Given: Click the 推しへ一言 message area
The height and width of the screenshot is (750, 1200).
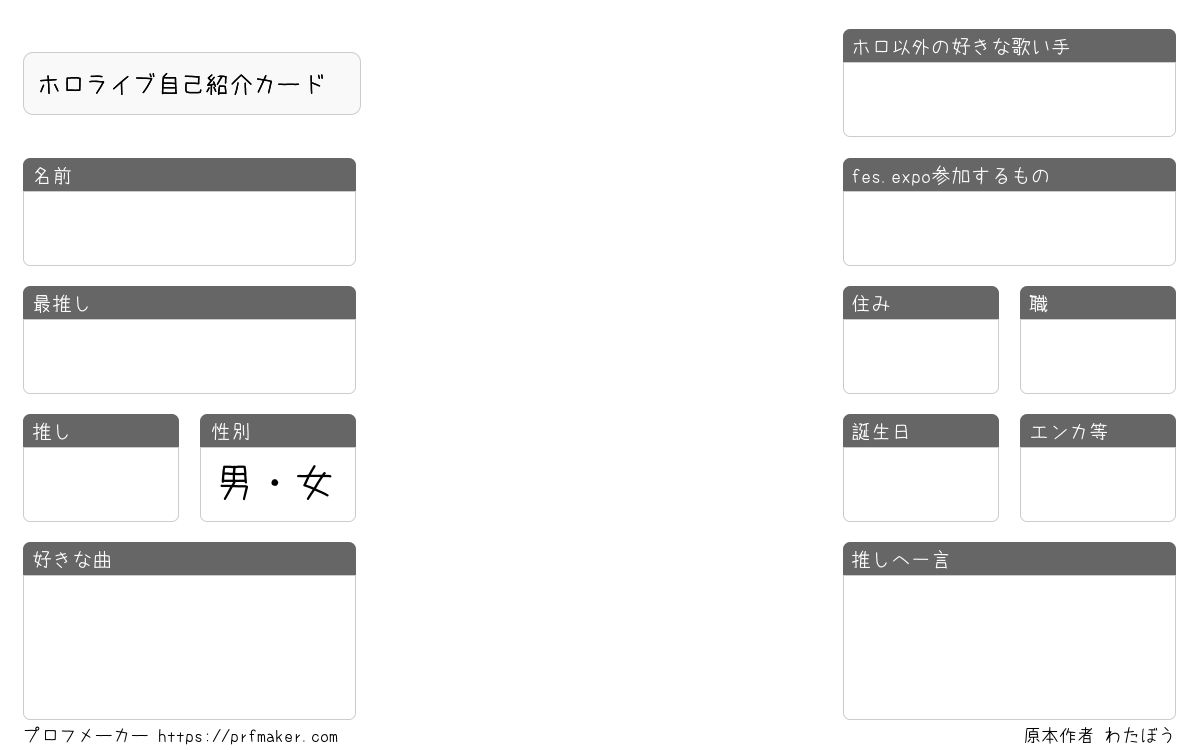Looking at the screenshot, I should pos(1009,646).
